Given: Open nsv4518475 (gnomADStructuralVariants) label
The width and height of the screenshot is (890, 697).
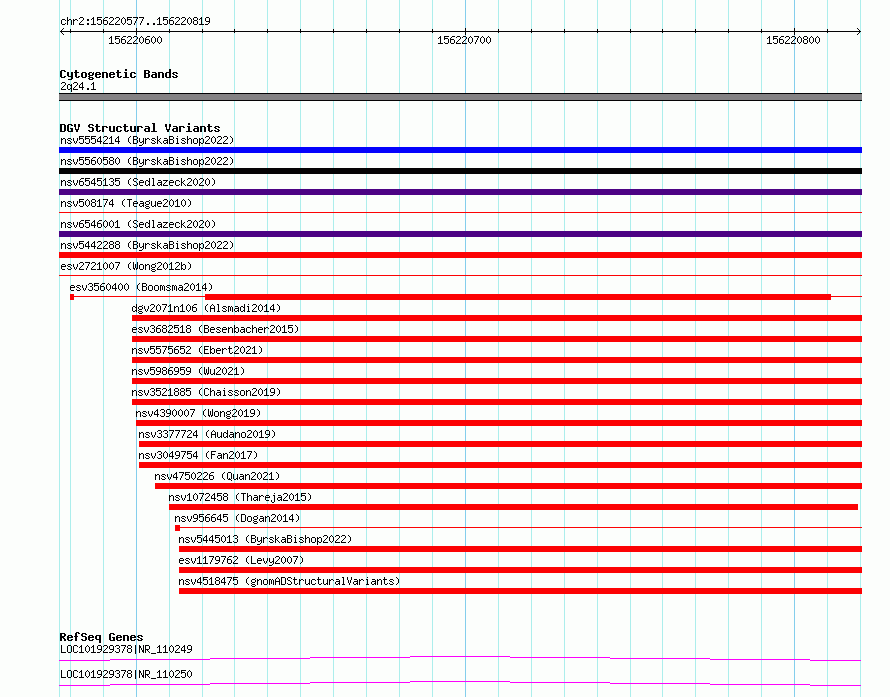Looking at the screenshot, I should click(x=289, y=581).
